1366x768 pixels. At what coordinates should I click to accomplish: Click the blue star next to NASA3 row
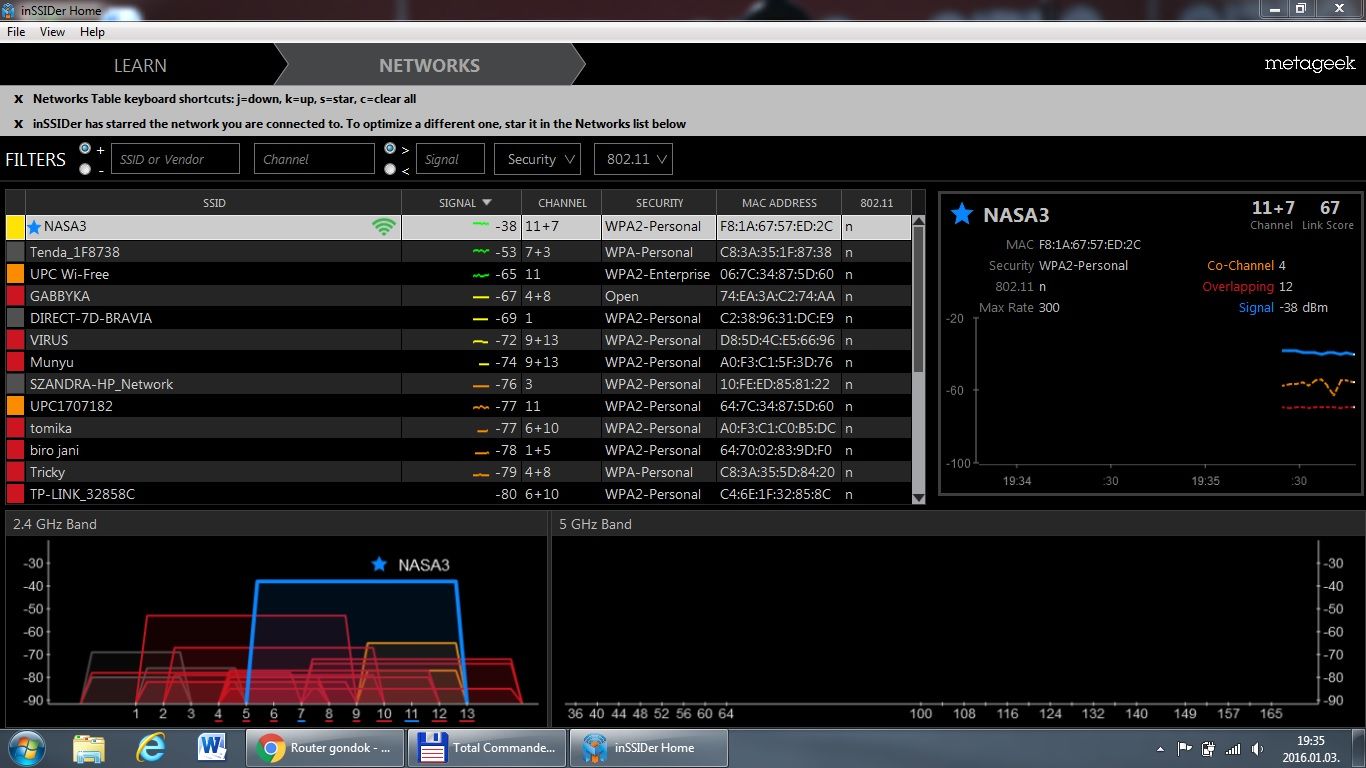[x=34, y=227]
